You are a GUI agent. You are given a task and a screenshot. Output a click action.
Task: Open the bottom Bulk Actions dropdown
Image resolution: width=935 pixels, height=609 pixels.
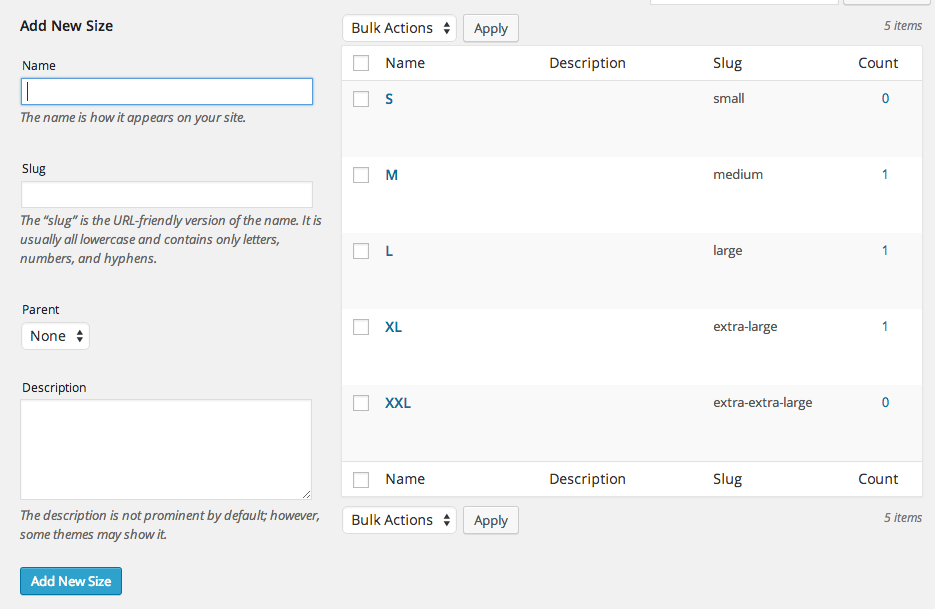coord(400,520)
